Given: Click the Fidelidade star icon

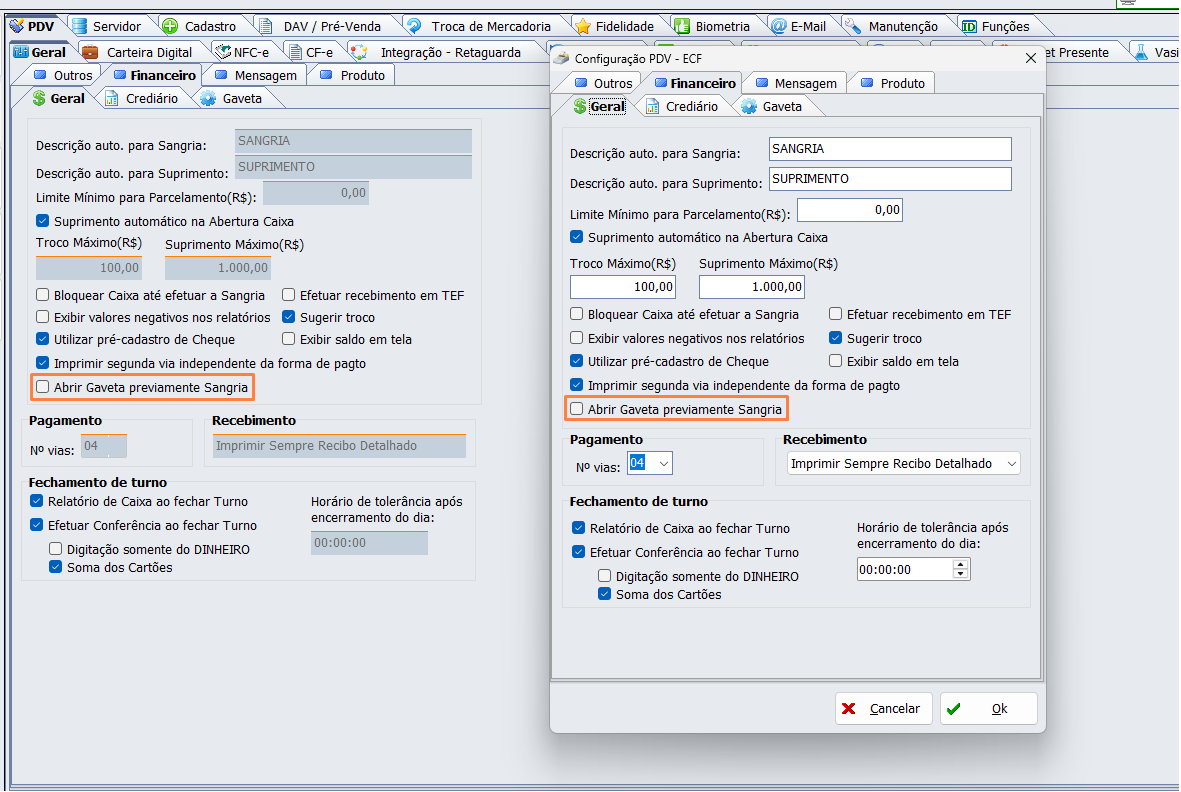Looking at the screenshot, I should [581, 27].
